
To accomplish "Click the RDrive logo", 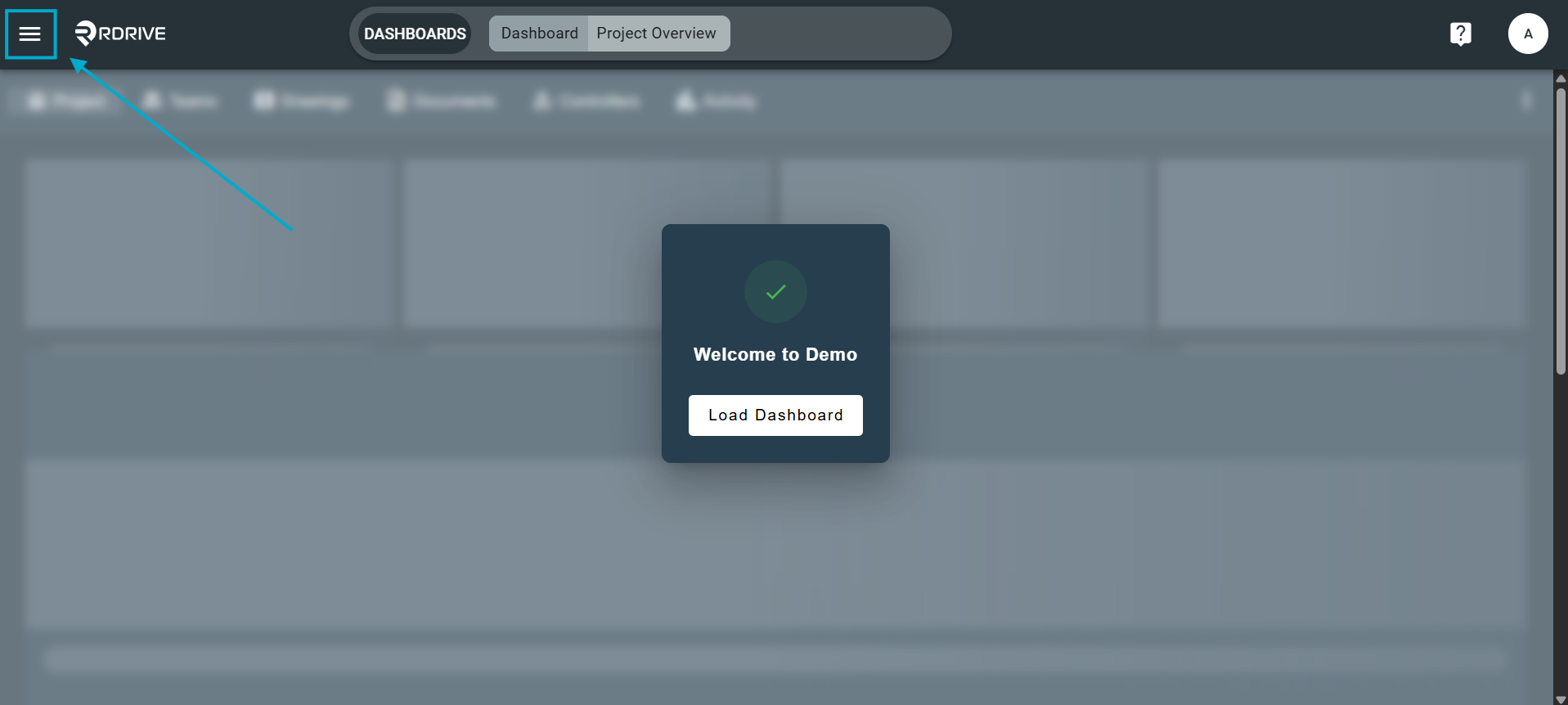I will tap(120, 34).
